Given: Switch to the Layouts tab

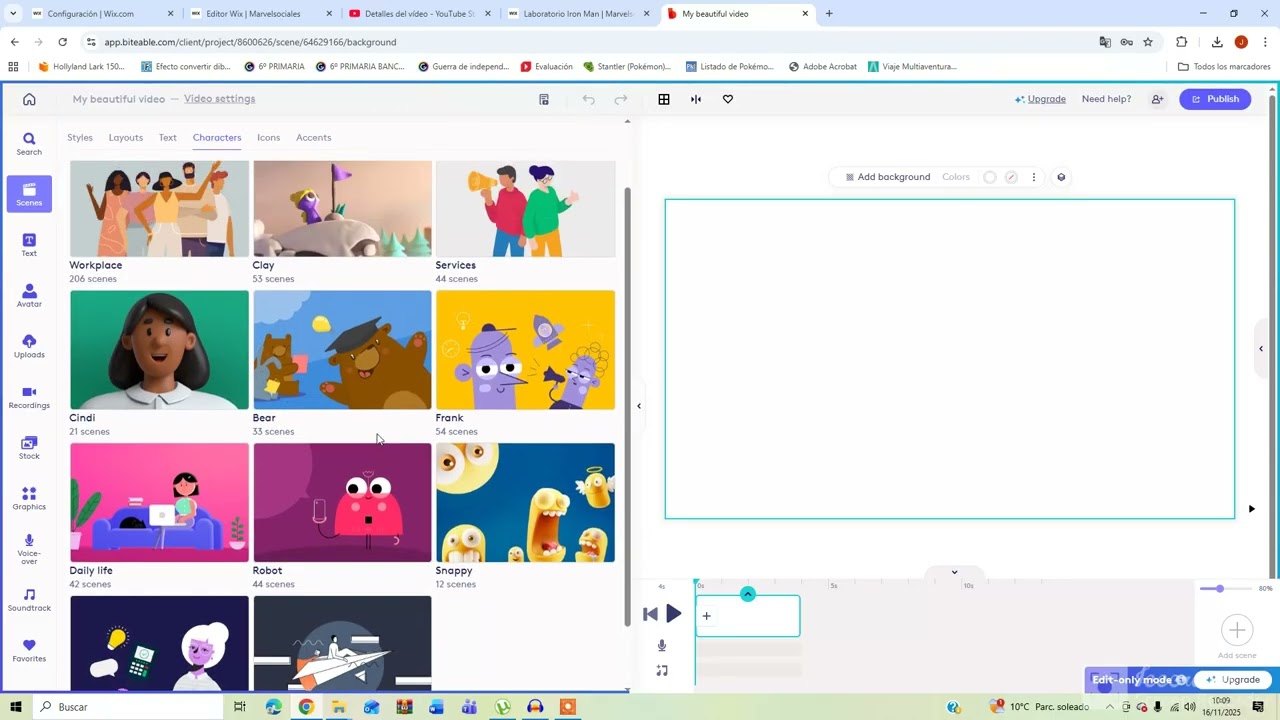Looking at the screenshot, I should click(126, 138).
